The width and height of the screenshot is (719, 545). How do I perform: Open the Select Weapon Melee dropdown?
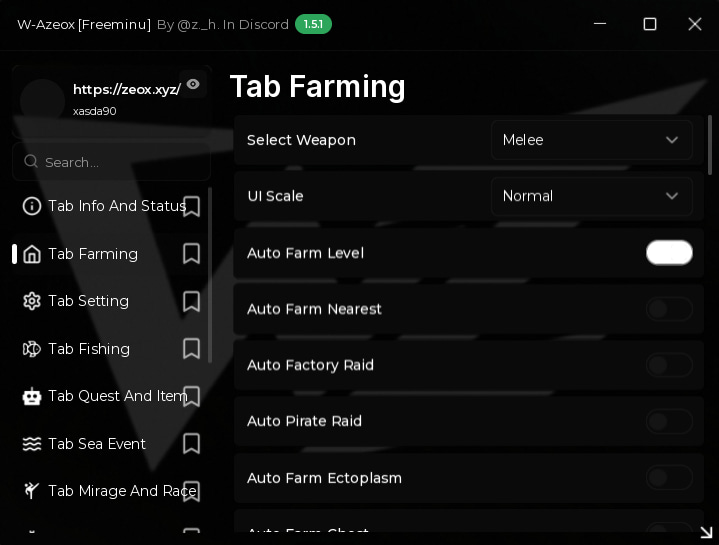tap(592, 140)
